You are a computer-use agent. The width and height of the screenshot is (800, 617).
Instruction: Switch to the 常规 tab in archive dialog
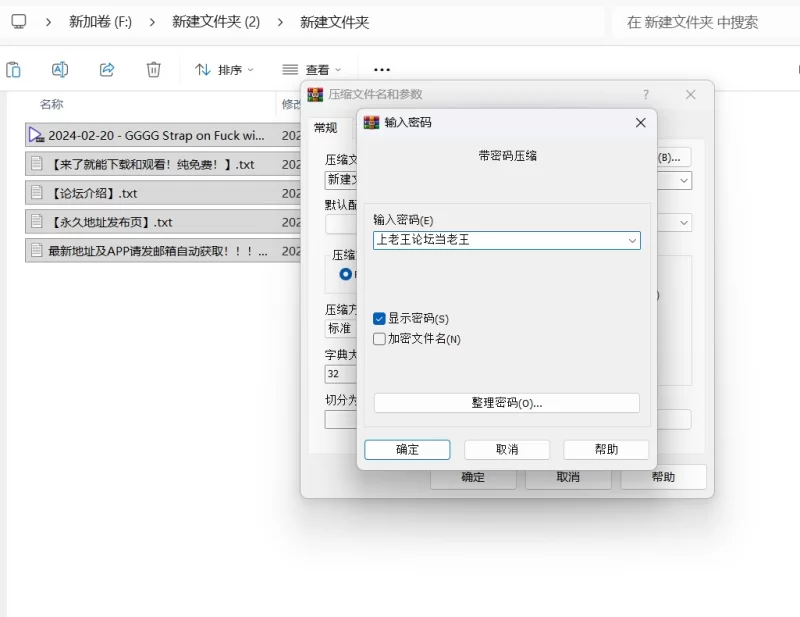(326, 128)
